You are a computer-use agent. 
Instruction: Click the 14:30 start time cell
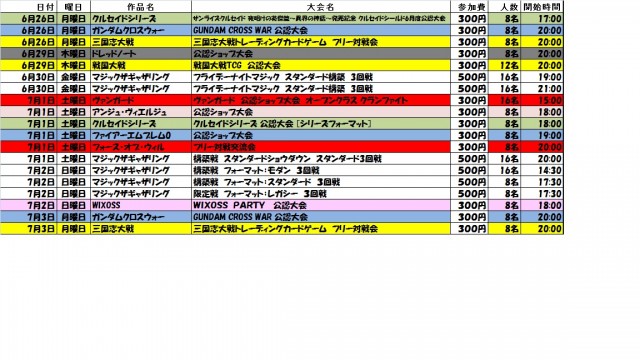tap(542, 170)
